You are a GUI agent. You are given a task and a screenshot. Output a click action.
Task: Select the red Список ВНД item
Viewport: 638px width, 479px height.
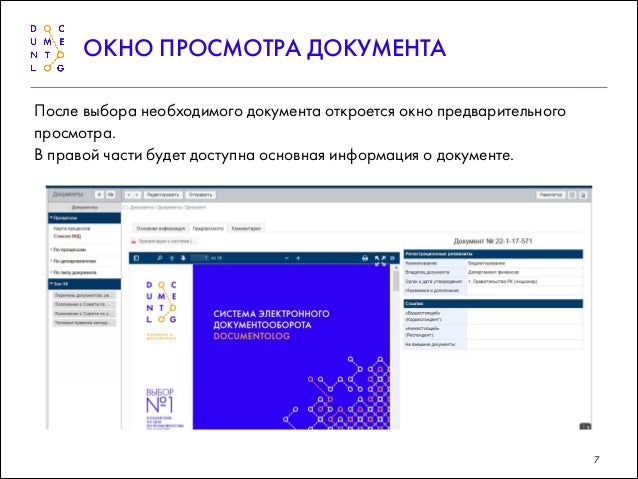pos(67,236)
